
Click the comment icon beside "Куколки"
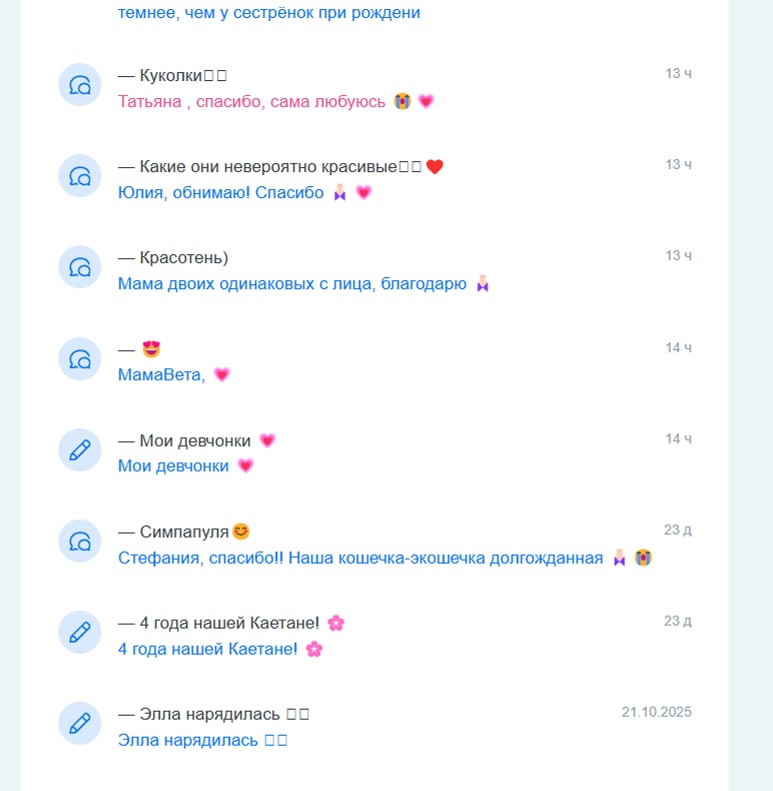click(80, 85)
